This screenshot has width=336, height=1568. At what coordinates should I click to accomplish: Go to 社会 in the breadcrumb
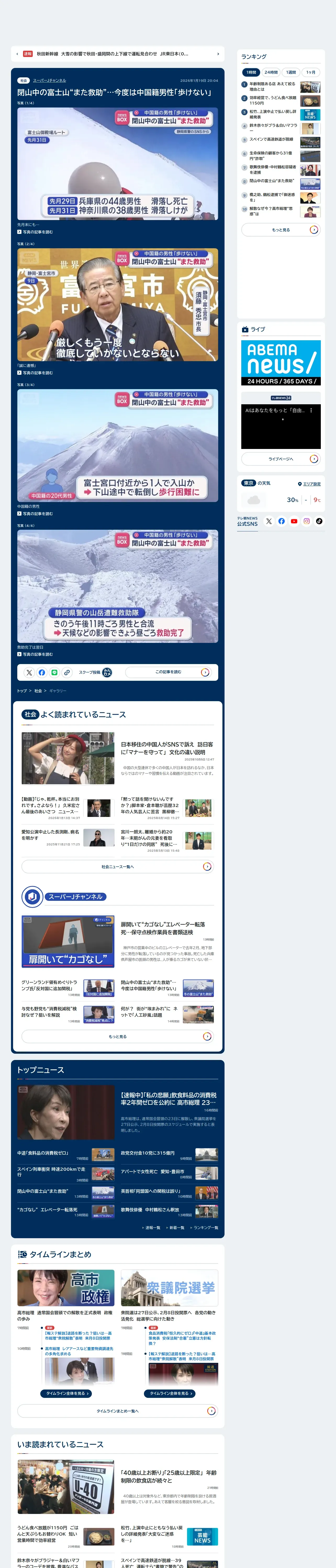click(38, 691)
